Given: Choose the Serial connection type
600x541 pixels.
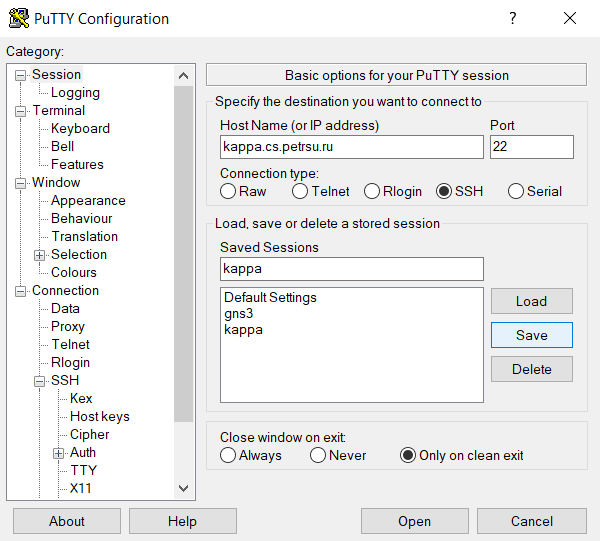Looking at the screenshot, I should tap(516, 191).
